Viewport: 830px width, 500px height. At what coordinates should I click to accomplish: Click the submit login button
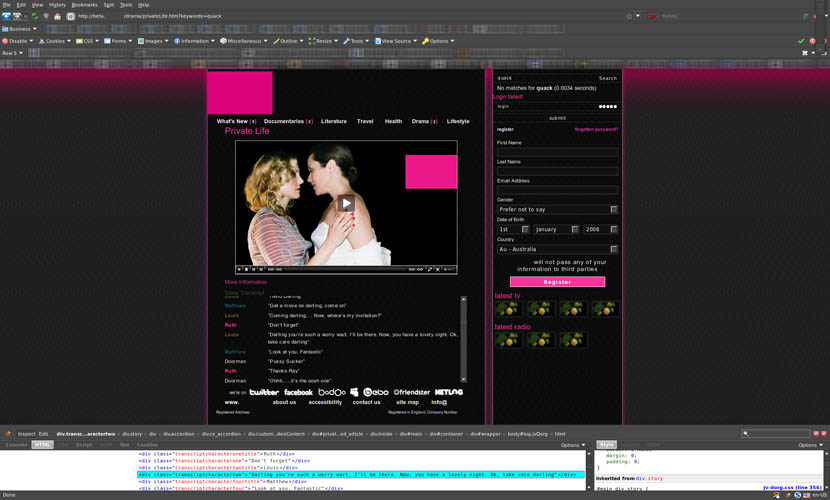pyautogui.click(x=557, y=118)
